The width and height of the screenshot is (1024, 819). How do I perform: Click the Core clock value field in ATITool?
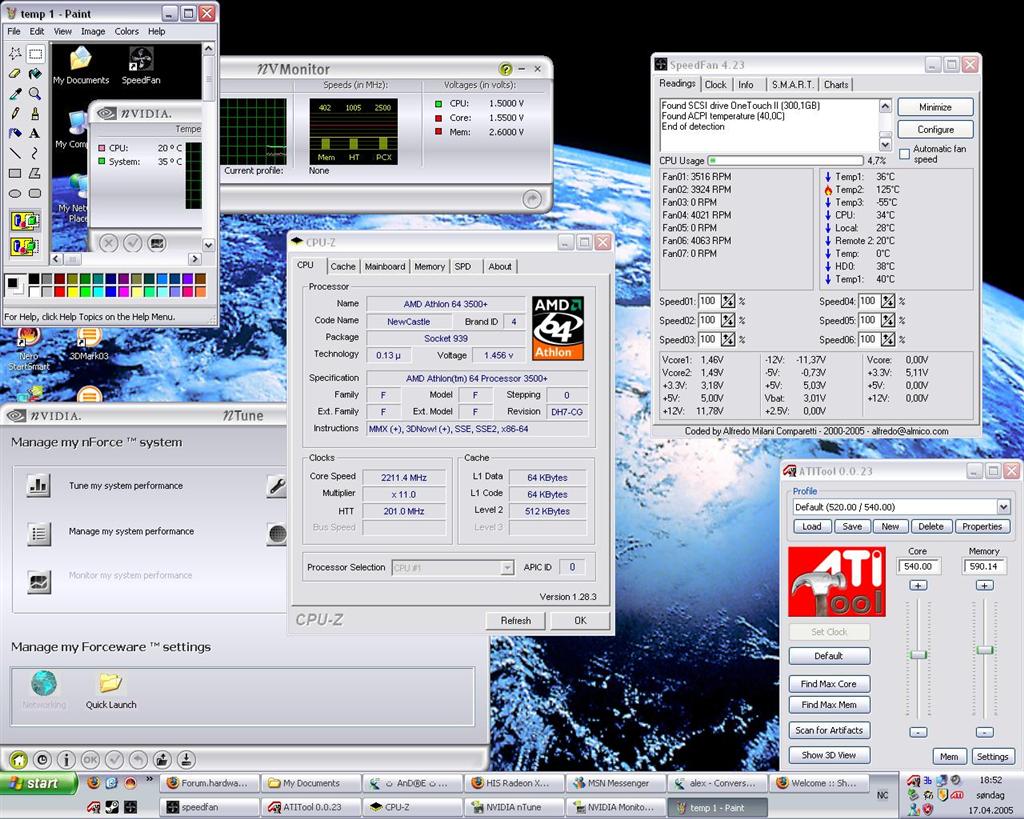tap(918, 566)
